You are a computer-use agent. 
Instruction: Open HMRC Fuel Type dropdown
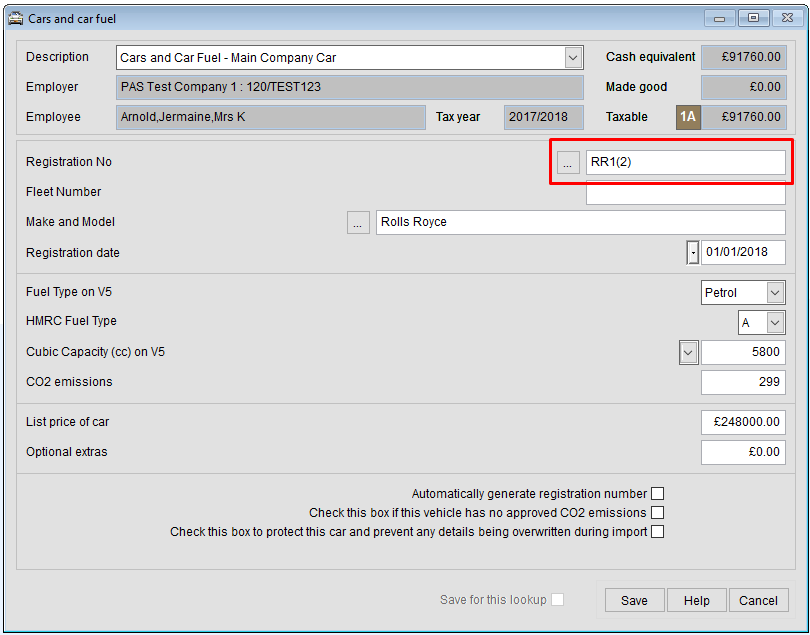tap(775, 323)
